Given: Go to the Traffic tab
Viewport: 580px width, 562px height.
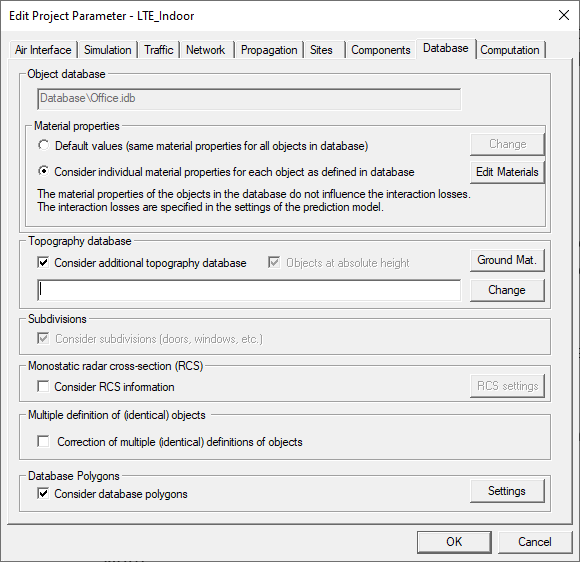Looking at the screenshot, I should point(159,50).
